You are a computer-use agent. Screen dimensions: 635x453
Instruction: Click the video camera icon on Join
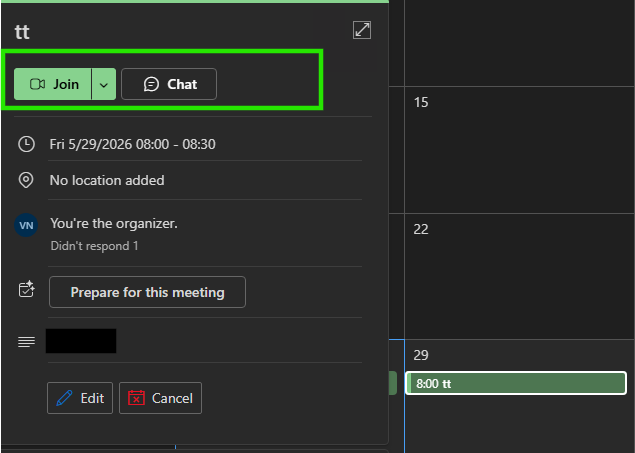38,84
